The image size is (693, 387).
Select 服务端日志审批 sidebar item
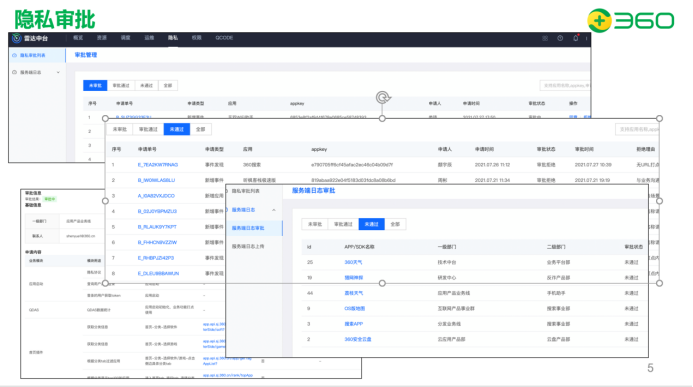point(248,228)
